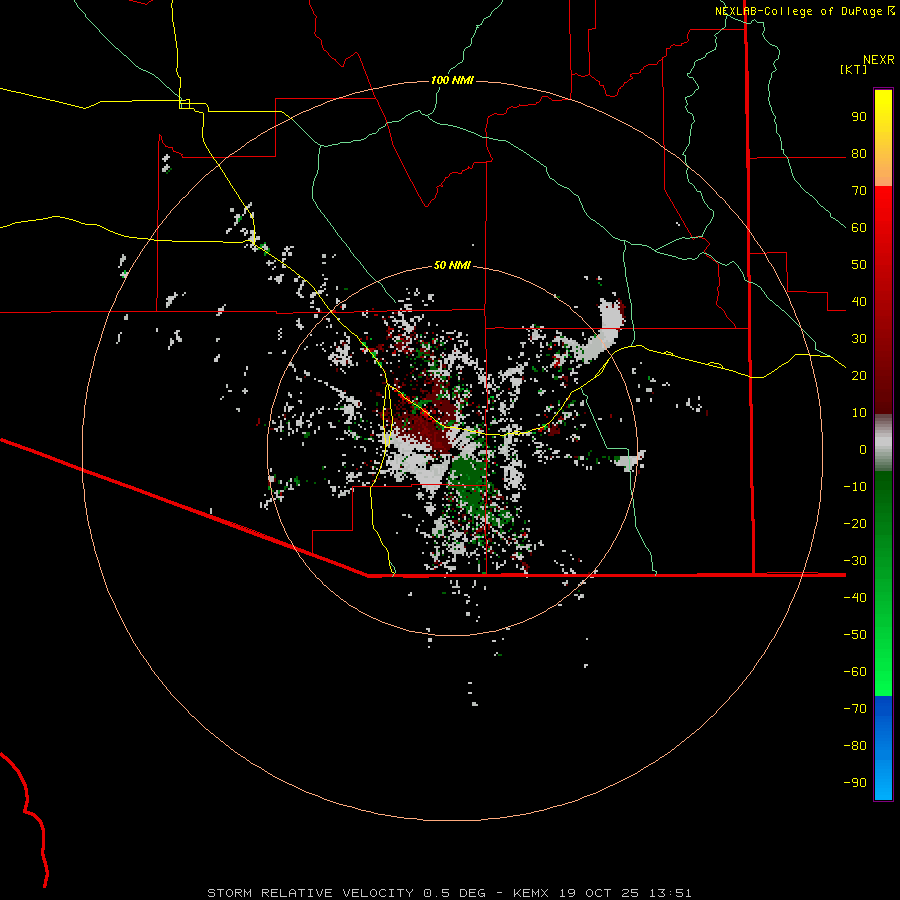The width and height of the screenshot is (900, 900).
Task: Click the -80 value on the velocity scale
Action: click(855, 746)
